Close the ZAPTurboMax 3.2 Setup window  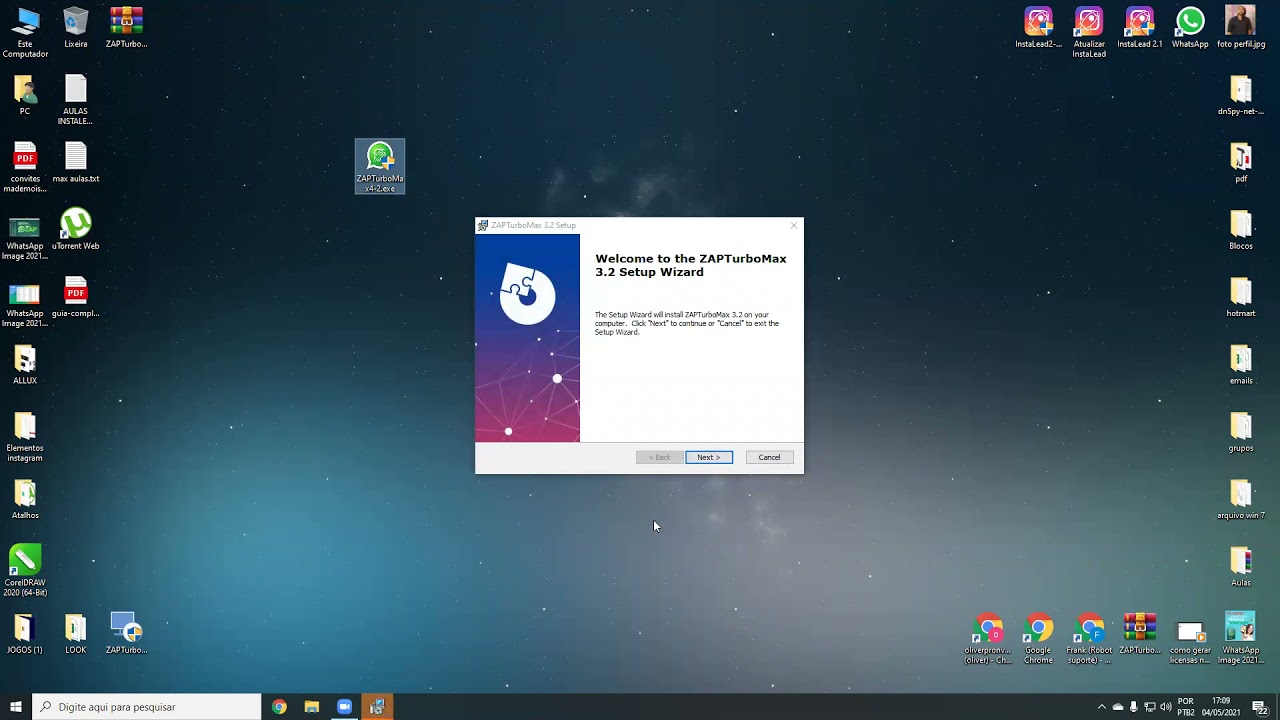pos(794,225)
